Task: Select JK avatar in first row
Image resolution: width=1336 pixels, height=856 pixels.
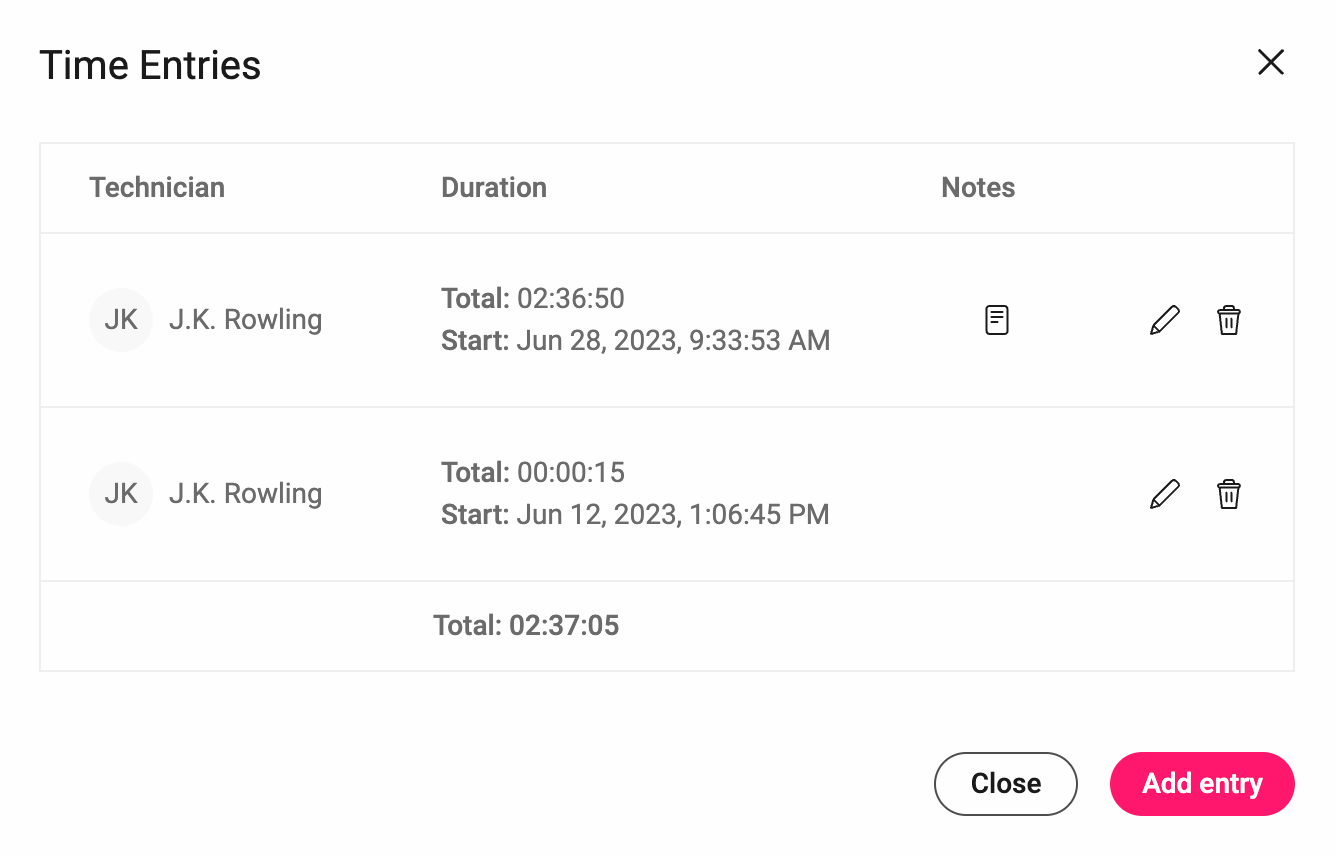Action: (x=121, y=320)
